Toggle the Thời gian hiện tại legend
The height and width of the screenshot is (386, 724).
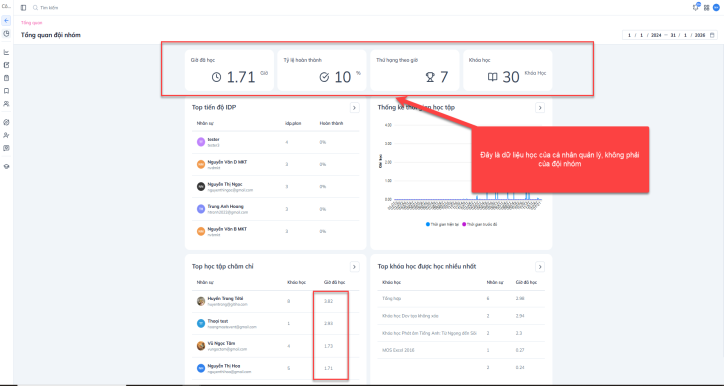[442, 224]
